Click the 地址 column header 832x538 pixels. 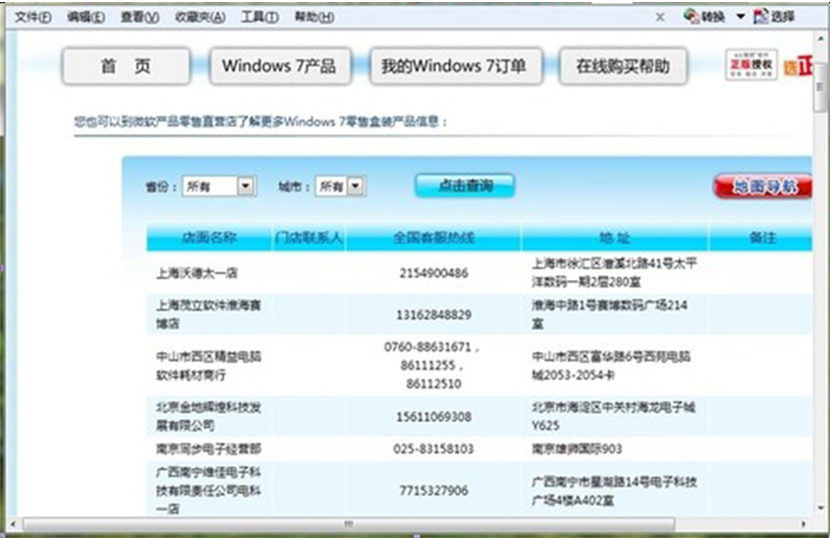614,238
